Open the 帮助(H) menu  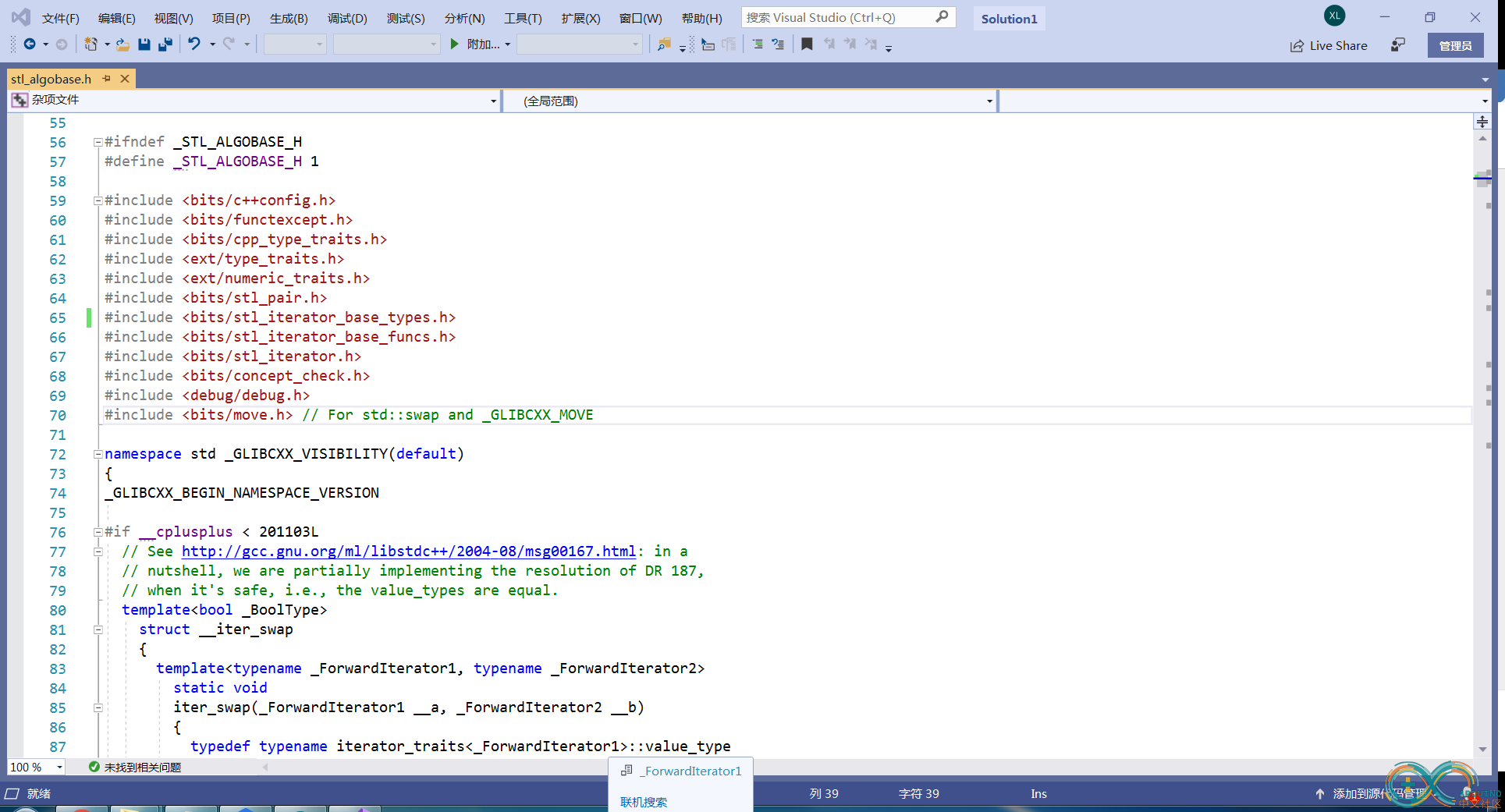click(x=701, y=18)
